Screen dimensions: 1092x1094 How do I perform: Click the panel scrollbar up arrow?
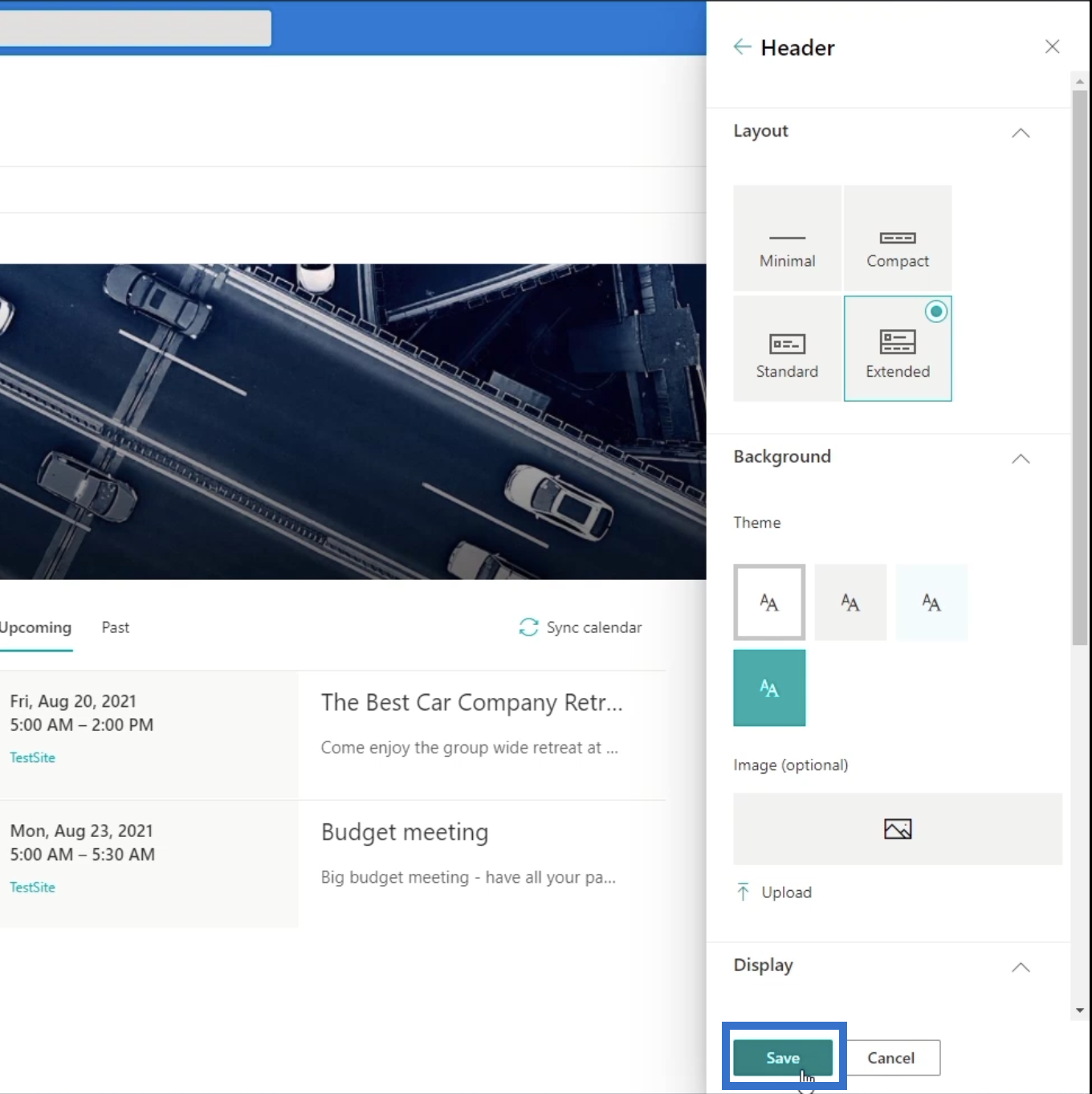(x=1080, y=80)
